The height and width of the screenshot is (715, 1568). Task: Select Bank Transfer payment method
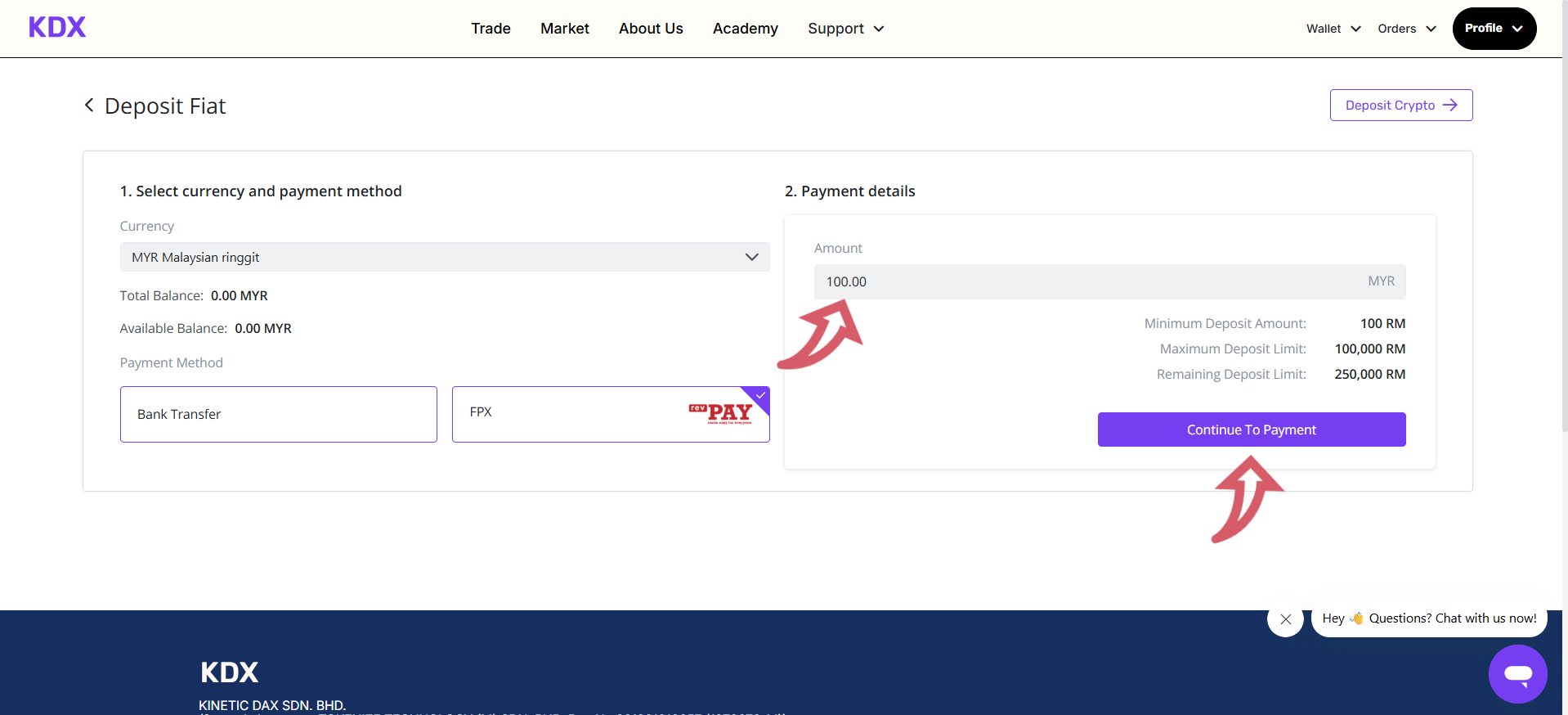(x=279, y=414)
